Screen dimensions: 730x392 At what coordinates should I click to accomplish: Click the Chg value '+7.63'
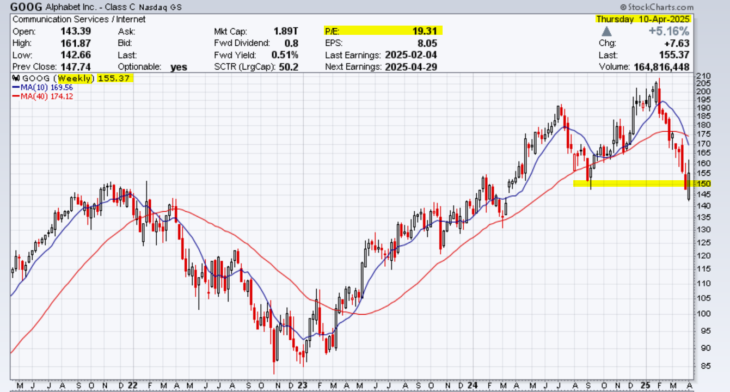(677, 43)
